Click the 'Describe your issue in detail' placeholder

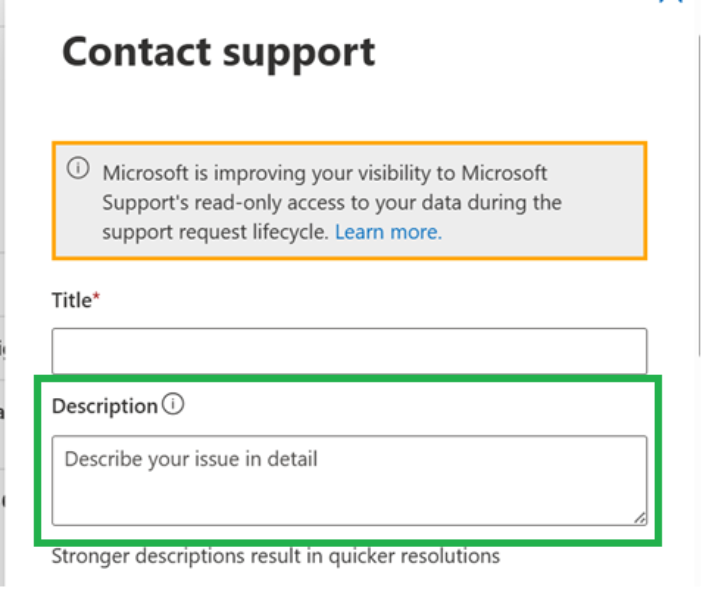tap(191, 459)
